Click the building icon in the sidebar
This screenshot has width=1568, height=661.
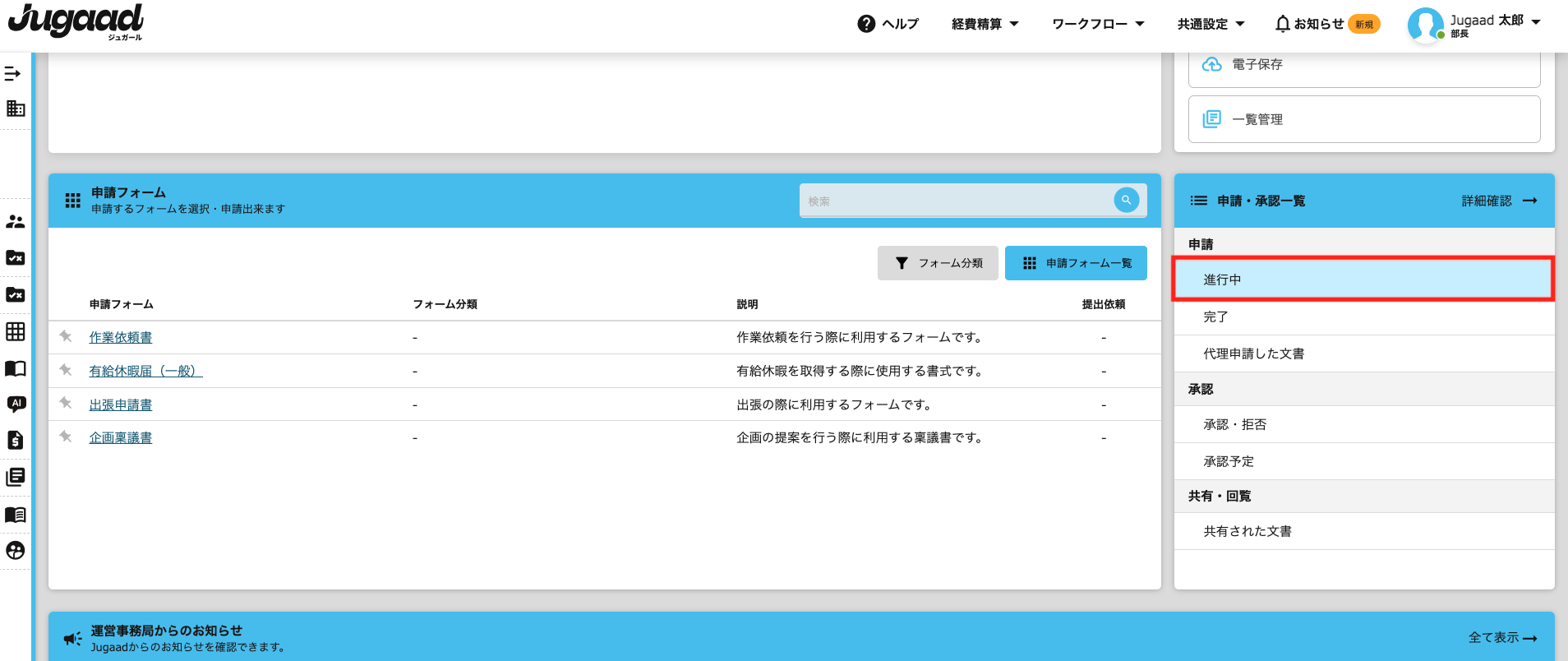pos(16,109)
